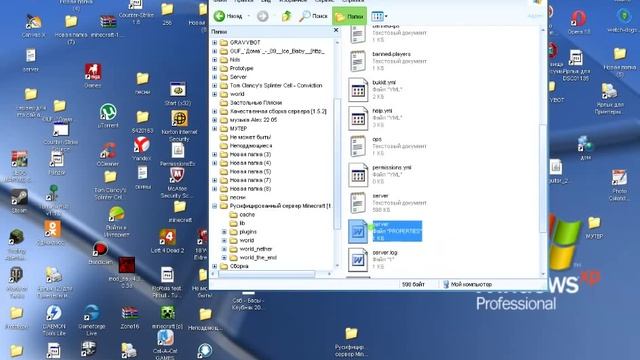Open Поиск search in Explorer toolbar

point(313,16)
